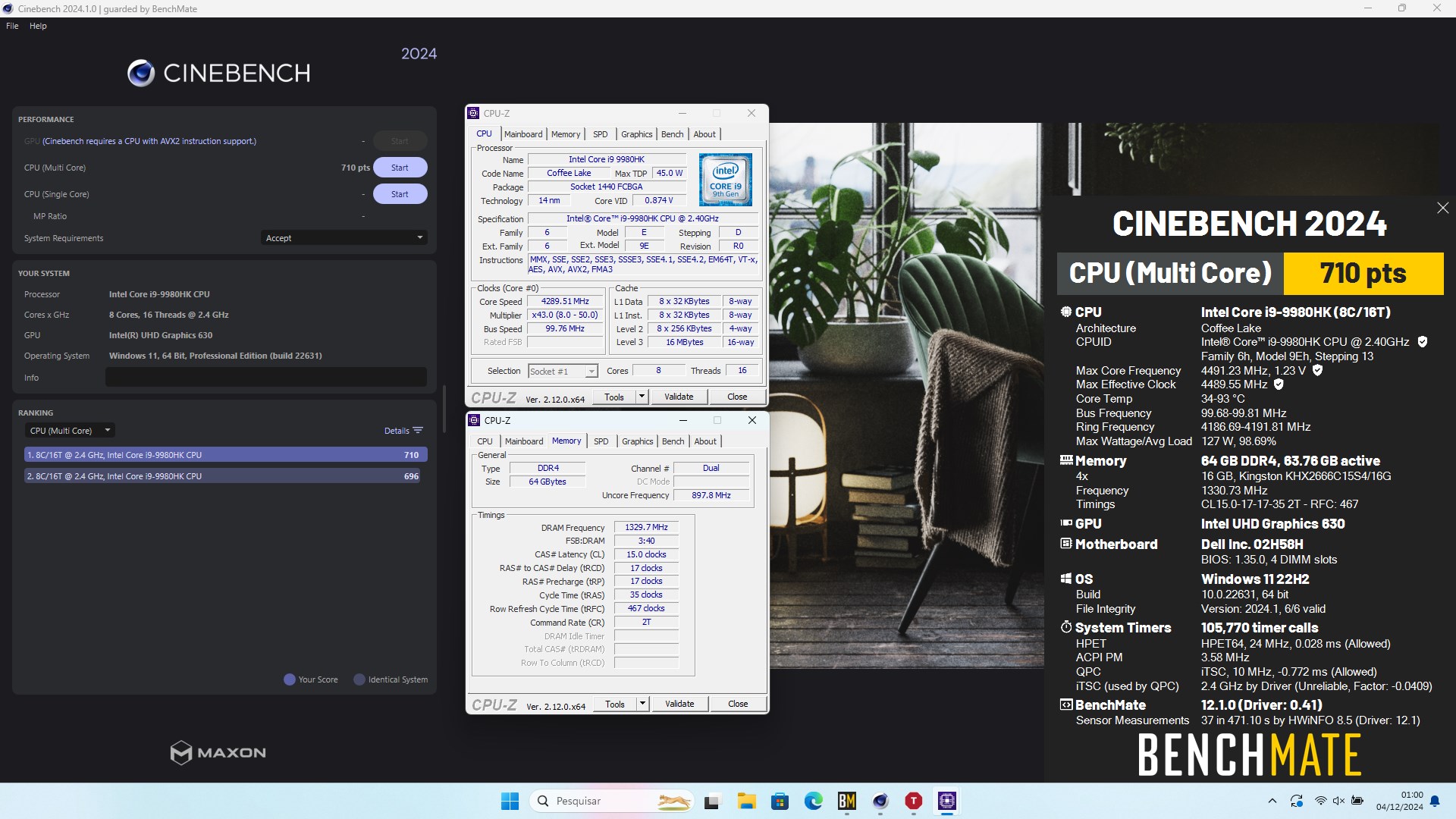Screen dimensions: 1456x819
Task: Click CPU-Z icon in top window title
Action: coord(474,113)
